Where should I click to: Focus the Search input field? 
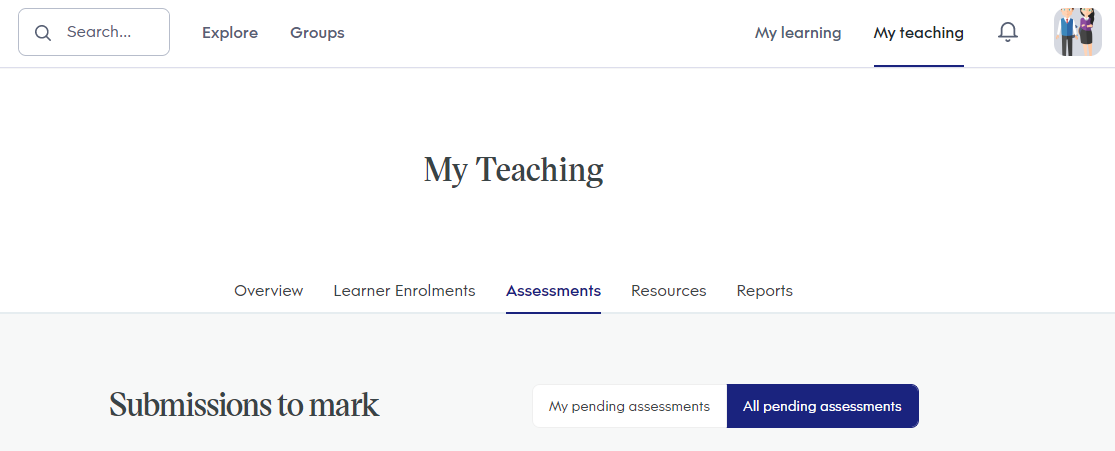[x=94, y=32]
